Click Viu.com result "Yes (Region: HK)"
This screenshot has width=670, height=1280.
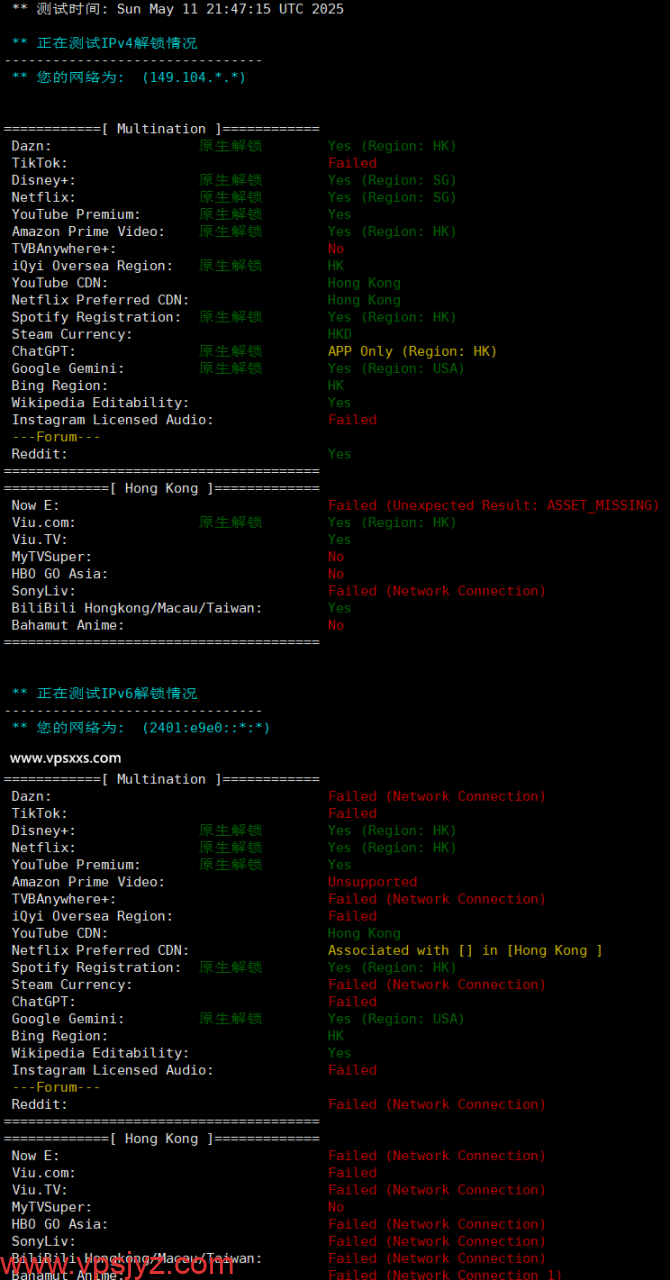click(392, 522)
